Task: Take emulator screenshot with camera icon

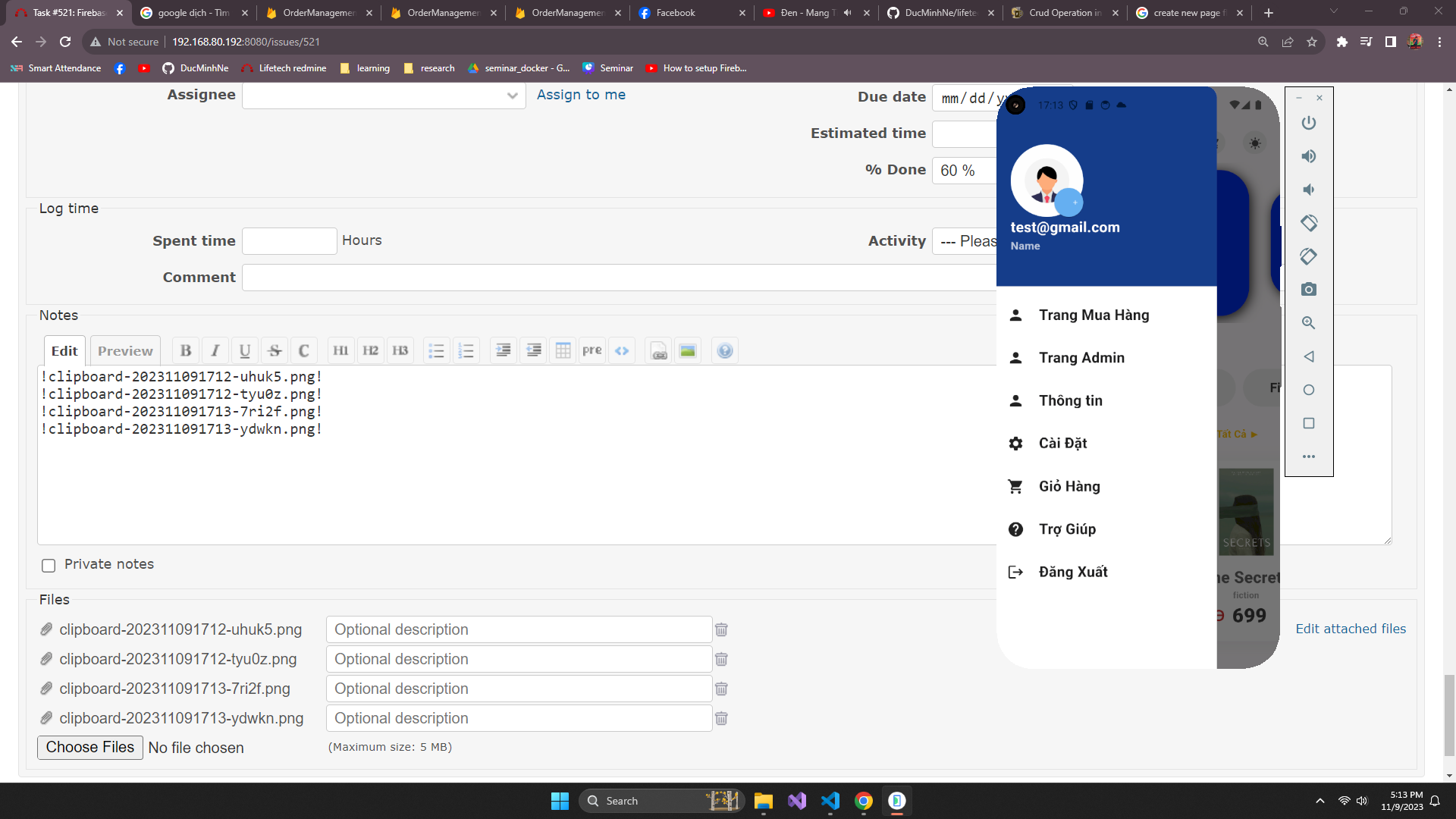Action: tap(1309, 290)
